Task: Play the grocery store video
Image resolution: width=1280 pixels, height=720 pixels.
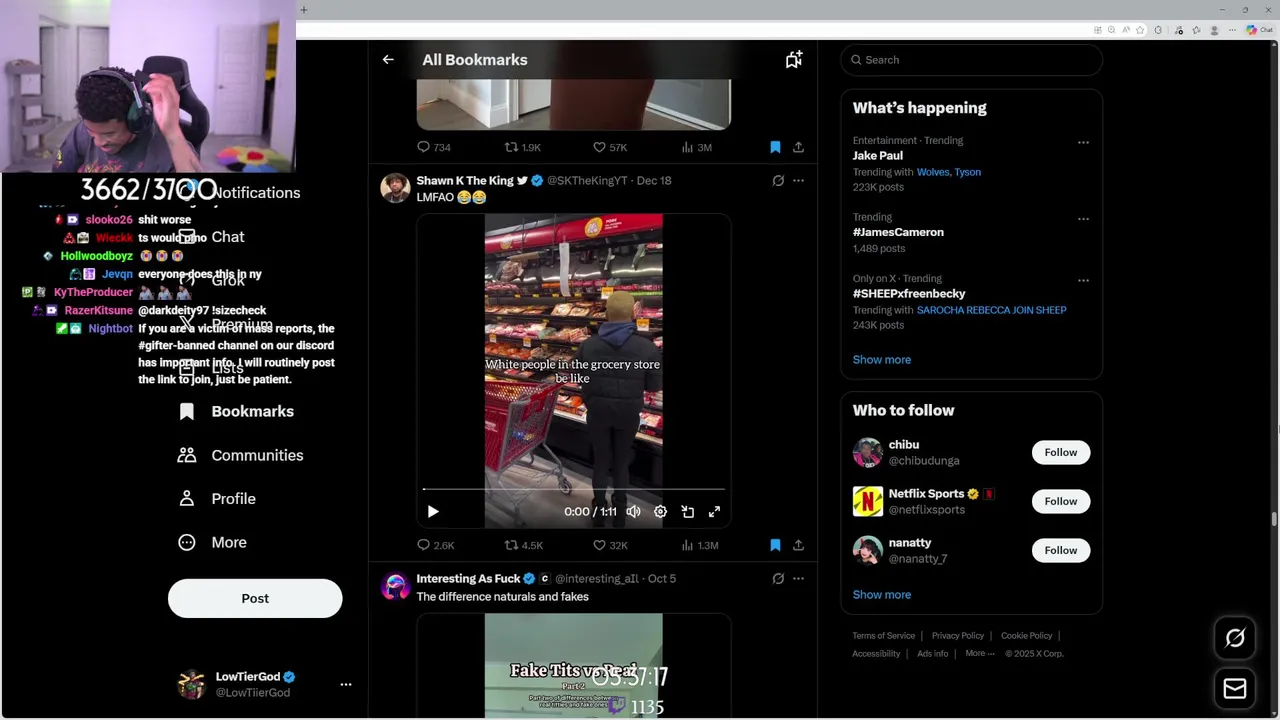Action: coord(433,511)
